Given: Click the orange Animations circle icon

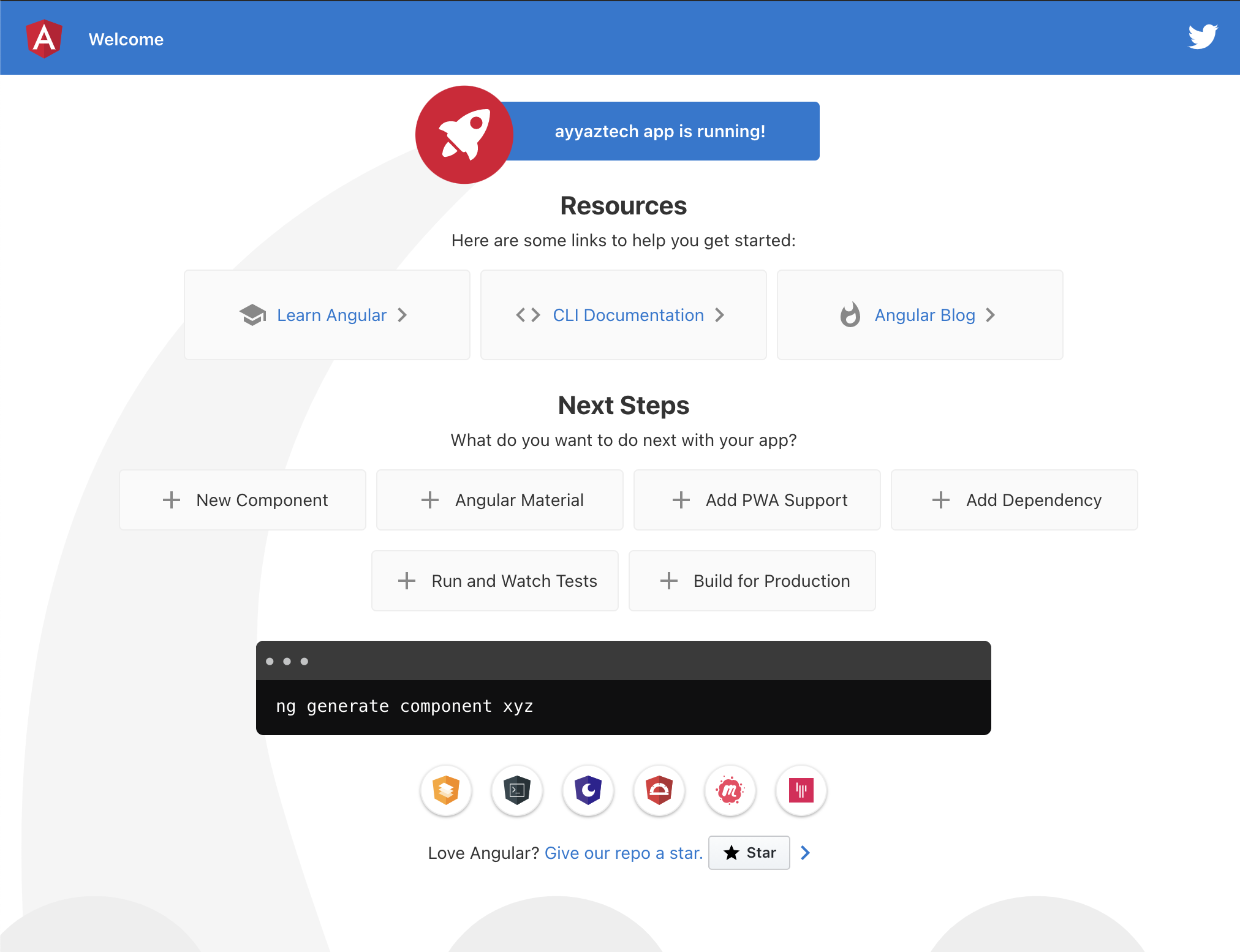Looking at the screenshot, I should [x=446, y=790].
